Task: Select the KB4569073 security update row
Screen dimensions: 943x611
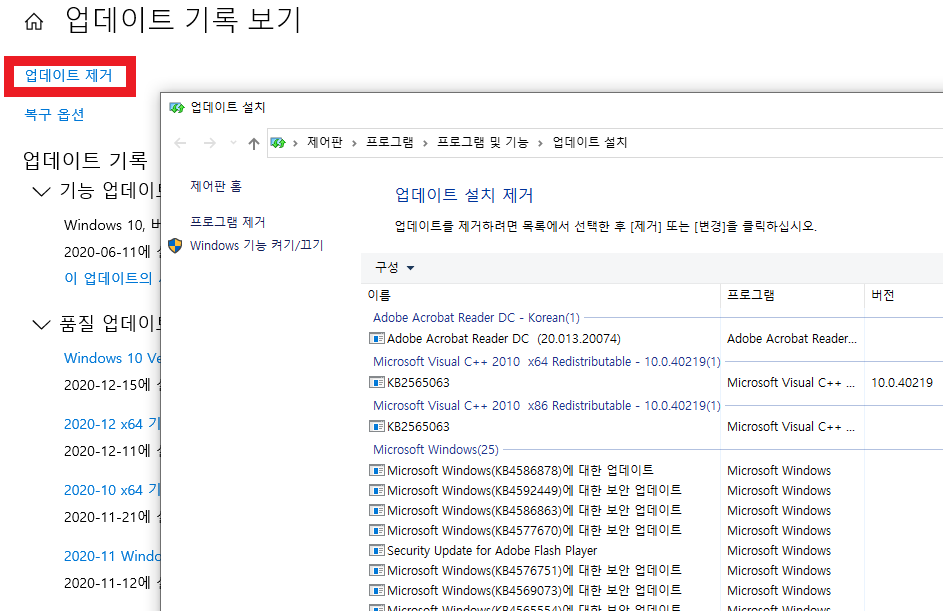Action: tap(534, 590)
